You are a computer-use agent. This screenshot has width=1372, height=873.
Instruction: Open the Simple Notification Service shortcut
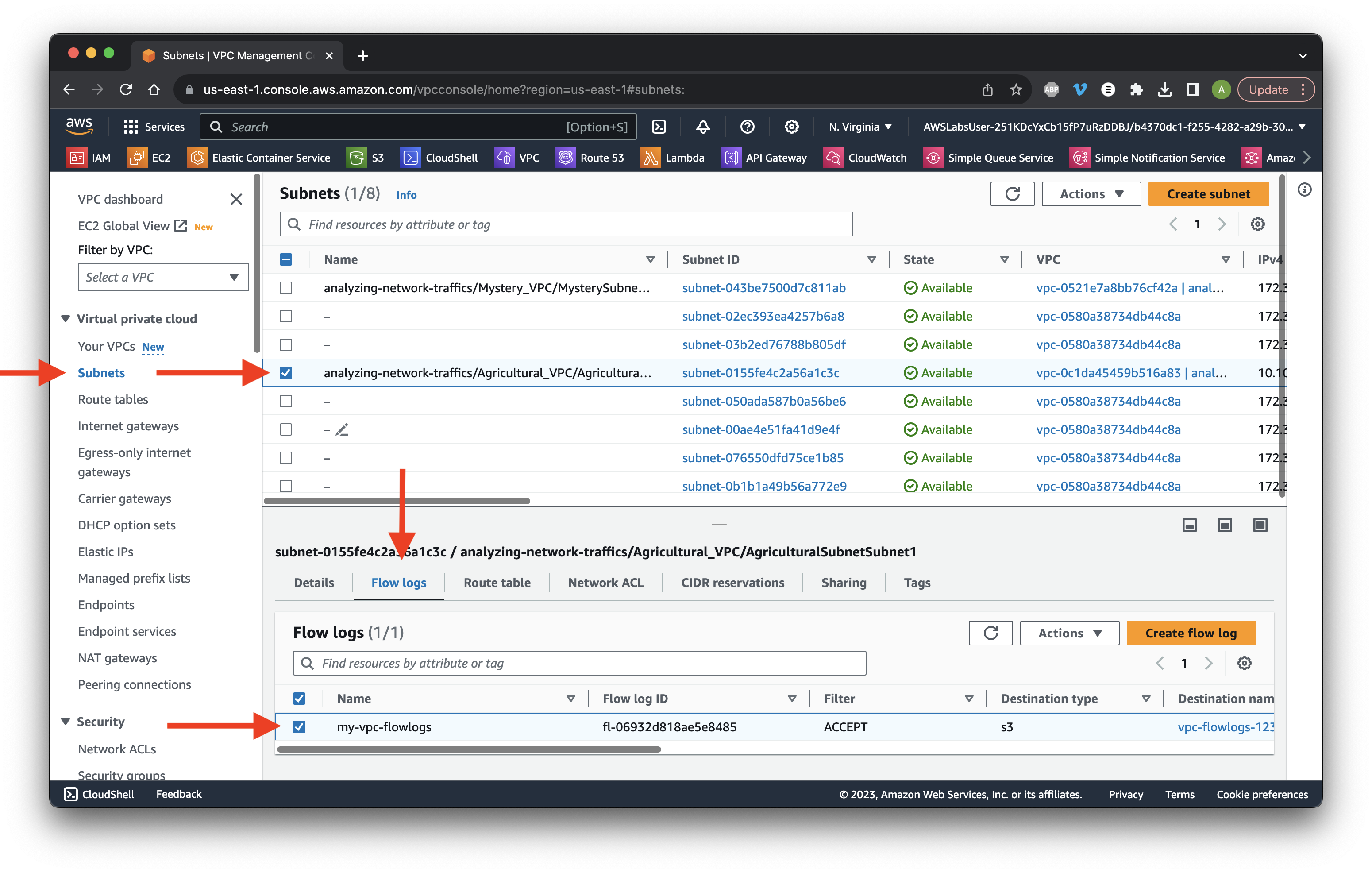tap(1147, 158)
